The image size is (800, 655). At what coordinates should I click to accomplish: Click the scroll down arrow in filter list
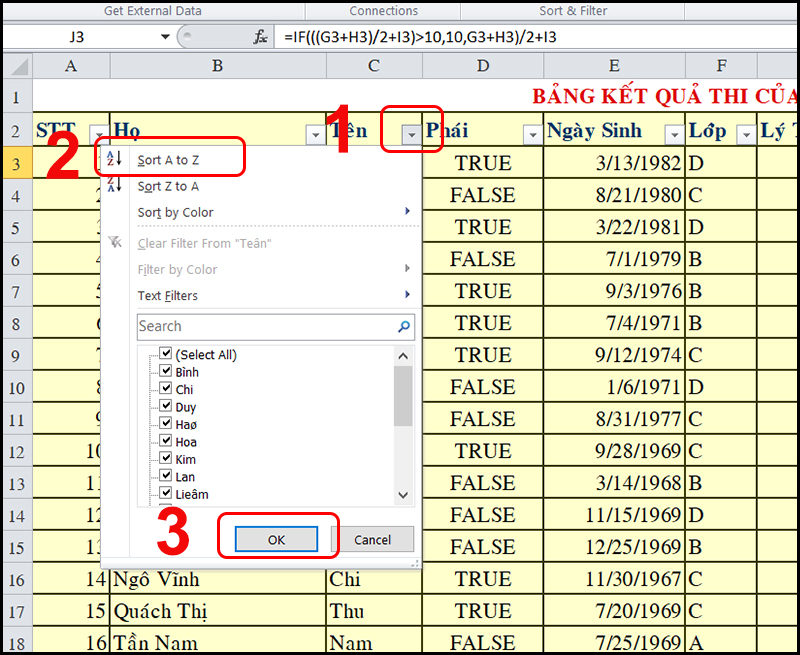pos(403,494)
